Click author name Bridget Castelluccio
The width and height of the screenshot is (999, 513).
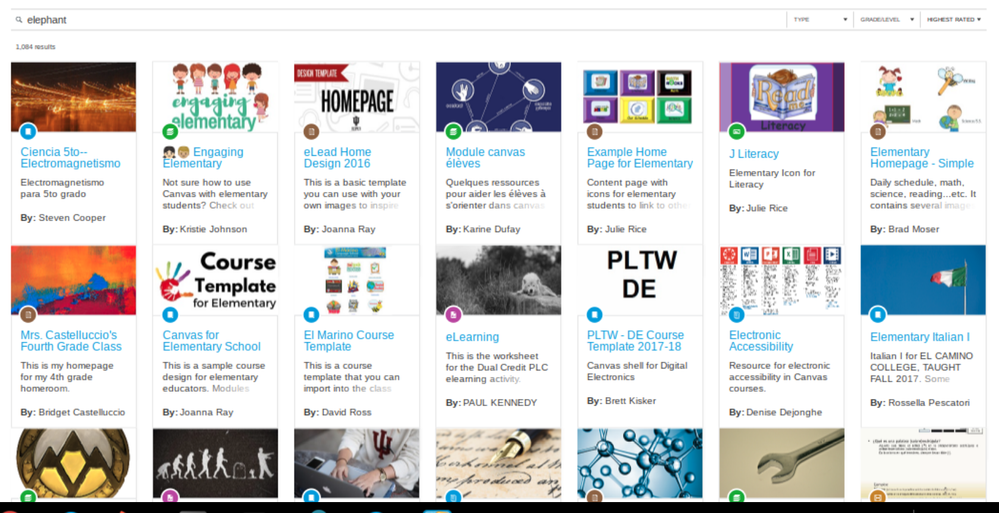(82, 412)
